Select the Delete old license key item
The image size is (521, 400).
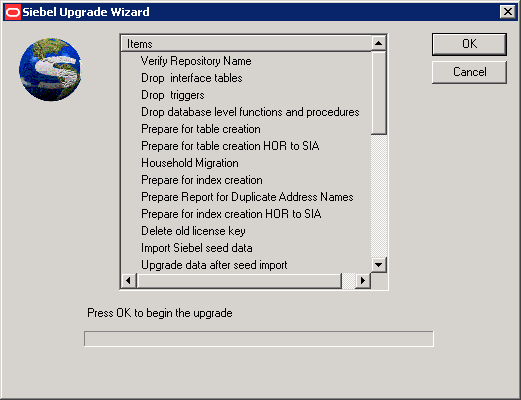193,231
